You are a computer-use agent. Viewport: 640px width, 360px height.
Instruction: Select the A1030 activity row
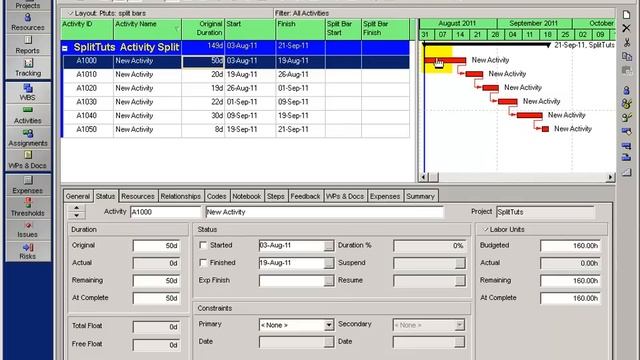[236, 102]
